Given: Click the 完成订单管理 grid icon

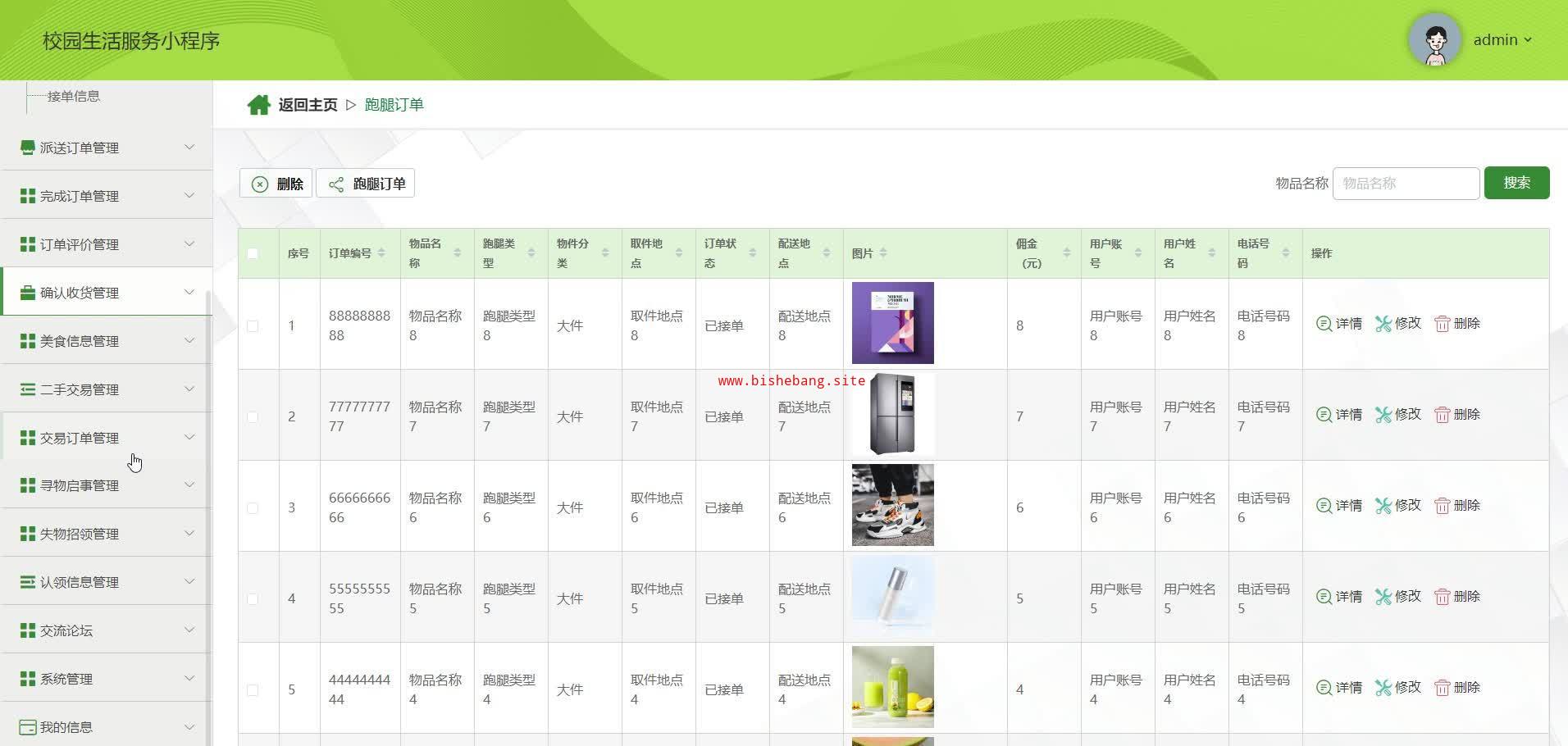Looking at the screenshot, I should pos(28,196).
